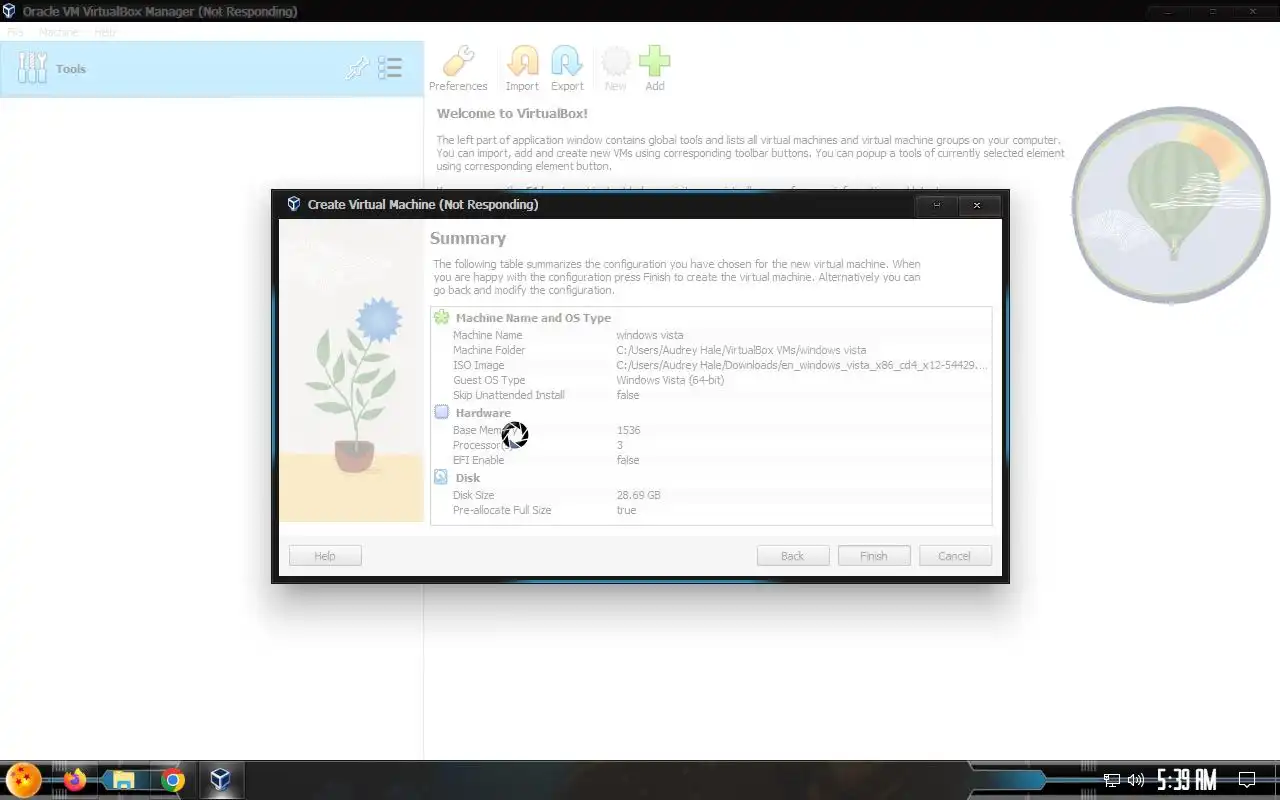1280x800 pixels.
Task: Open the Start menu dragon ball icon
Action: tap(24, 780)
